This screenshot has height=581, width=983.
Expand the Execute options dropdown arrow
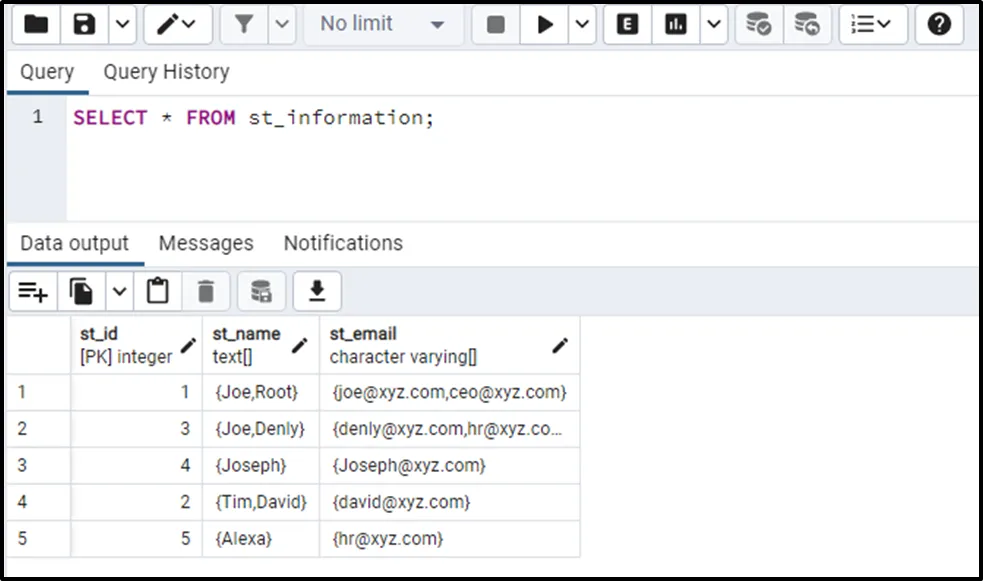tap(582, 25)
